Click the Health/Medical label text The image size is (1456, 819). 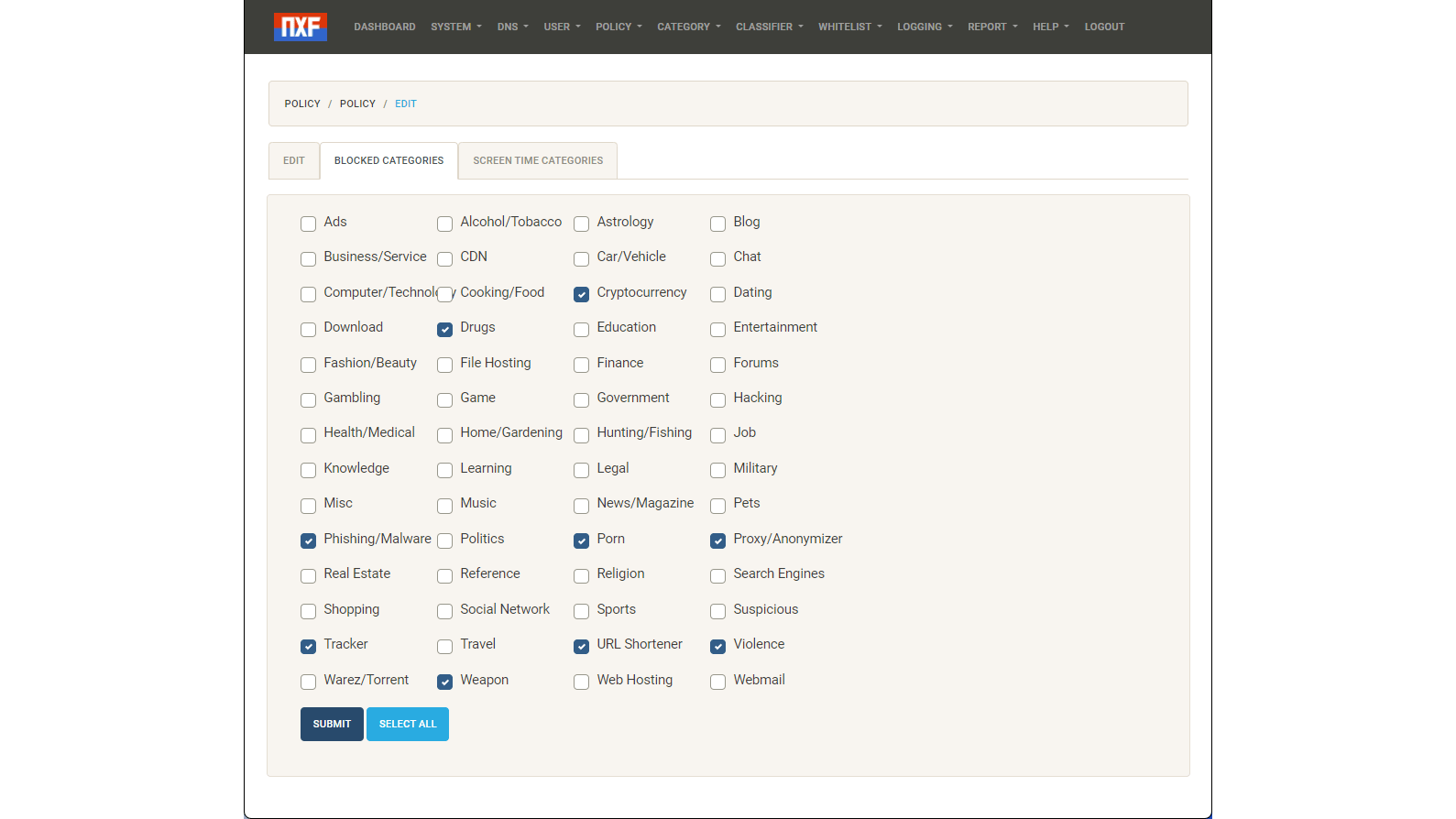click(x=369, y=432)
